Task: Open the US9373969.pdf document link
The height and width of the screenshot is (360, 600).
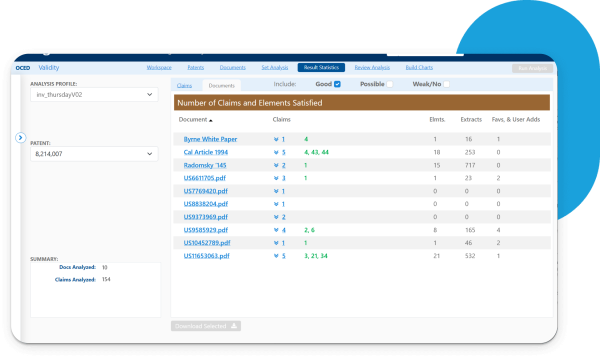Action: (205, 217)
